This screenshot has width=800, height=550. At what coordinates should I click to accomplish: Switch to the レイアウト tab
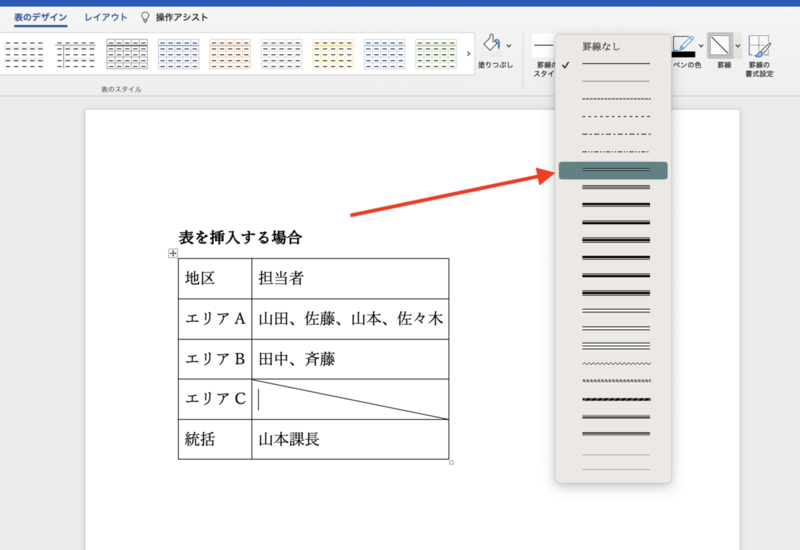click(106, 17)
